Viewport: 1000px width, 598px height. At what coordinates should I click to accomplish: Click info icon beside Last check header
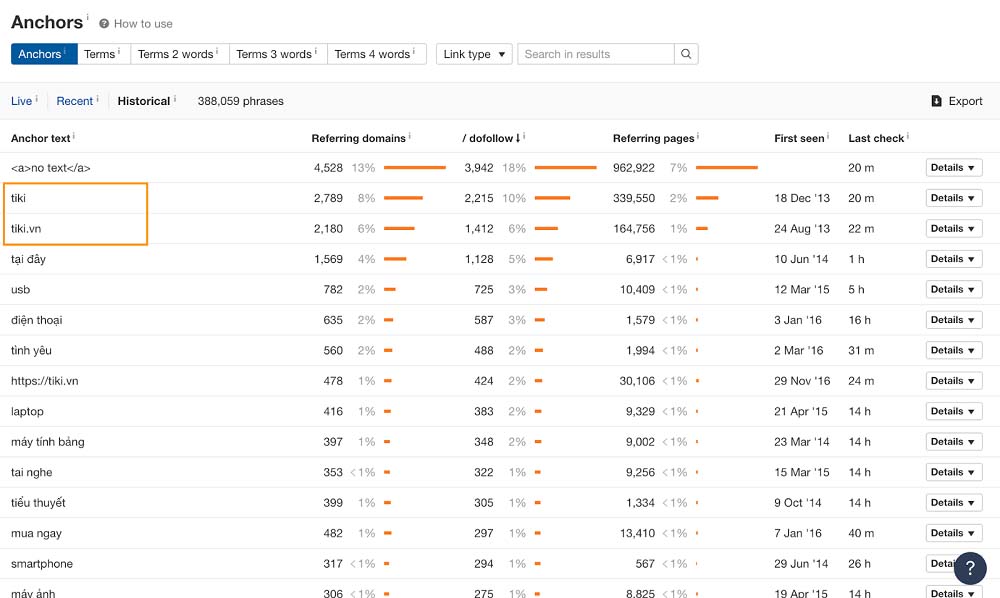click(x=908, y=136)
